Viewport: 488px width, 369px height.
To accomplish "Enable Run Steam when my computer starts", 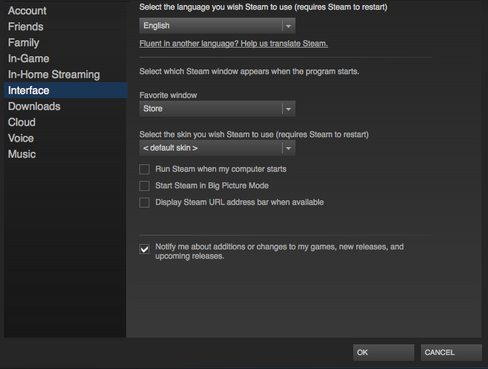I will (144, 169).
